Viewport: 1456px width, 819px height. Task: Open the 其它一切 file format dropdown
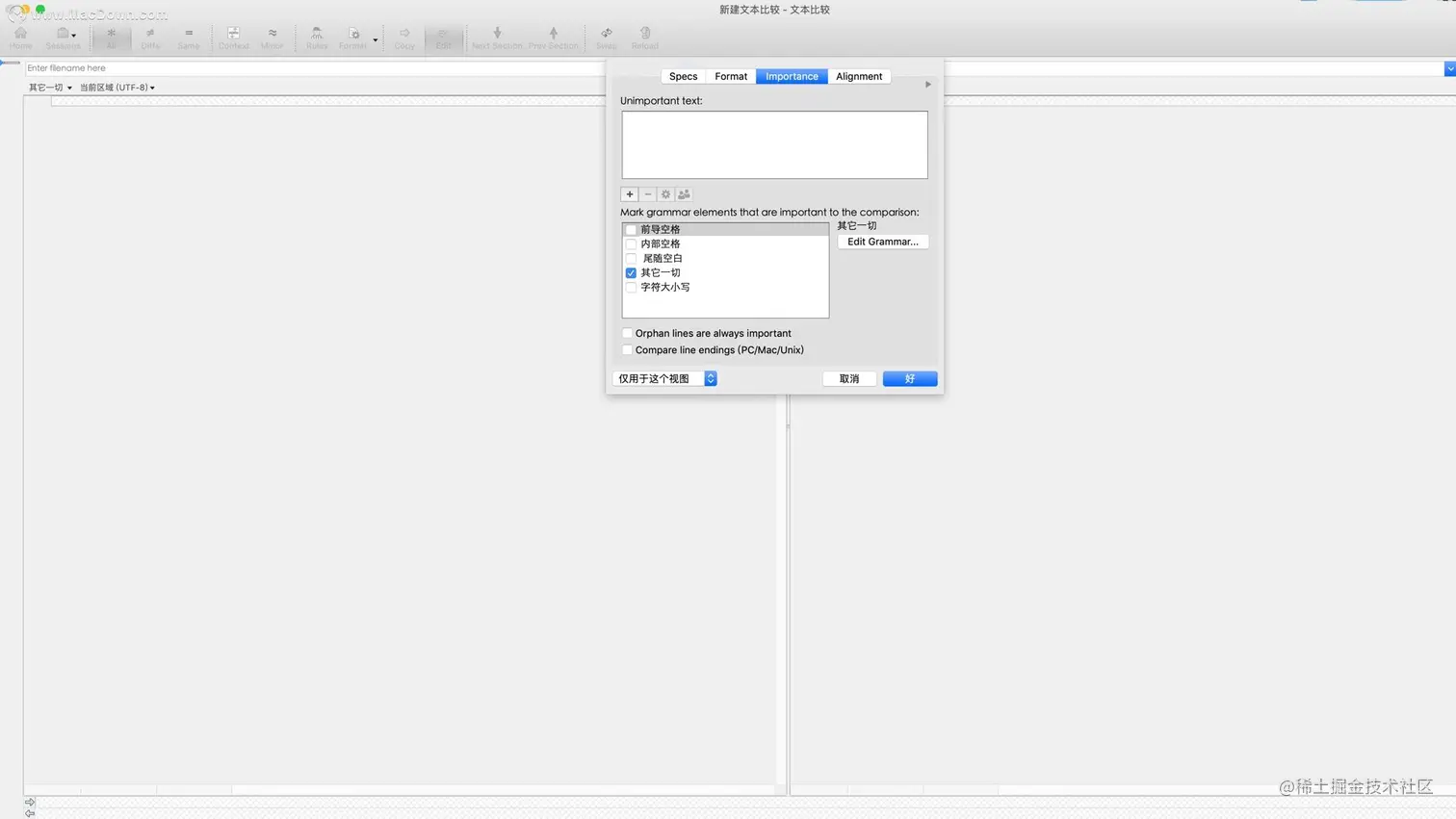coord(50,88)
